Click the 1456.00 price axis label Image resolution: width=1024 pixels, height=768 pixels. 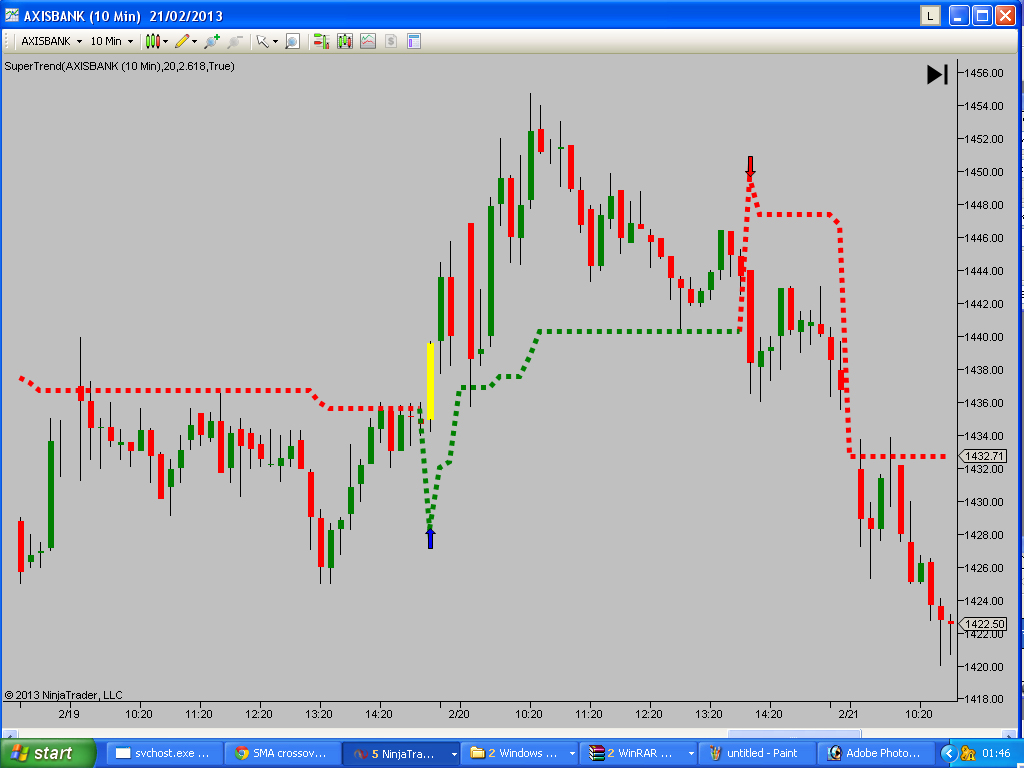[x=985, y=73]
